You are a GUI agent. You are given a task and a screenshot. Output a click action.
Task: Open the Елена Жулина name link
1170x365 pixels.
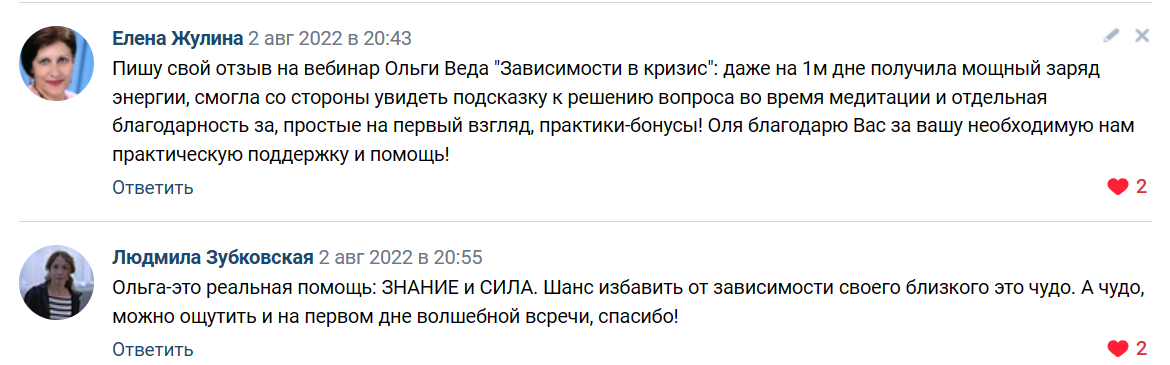(178, 38)
